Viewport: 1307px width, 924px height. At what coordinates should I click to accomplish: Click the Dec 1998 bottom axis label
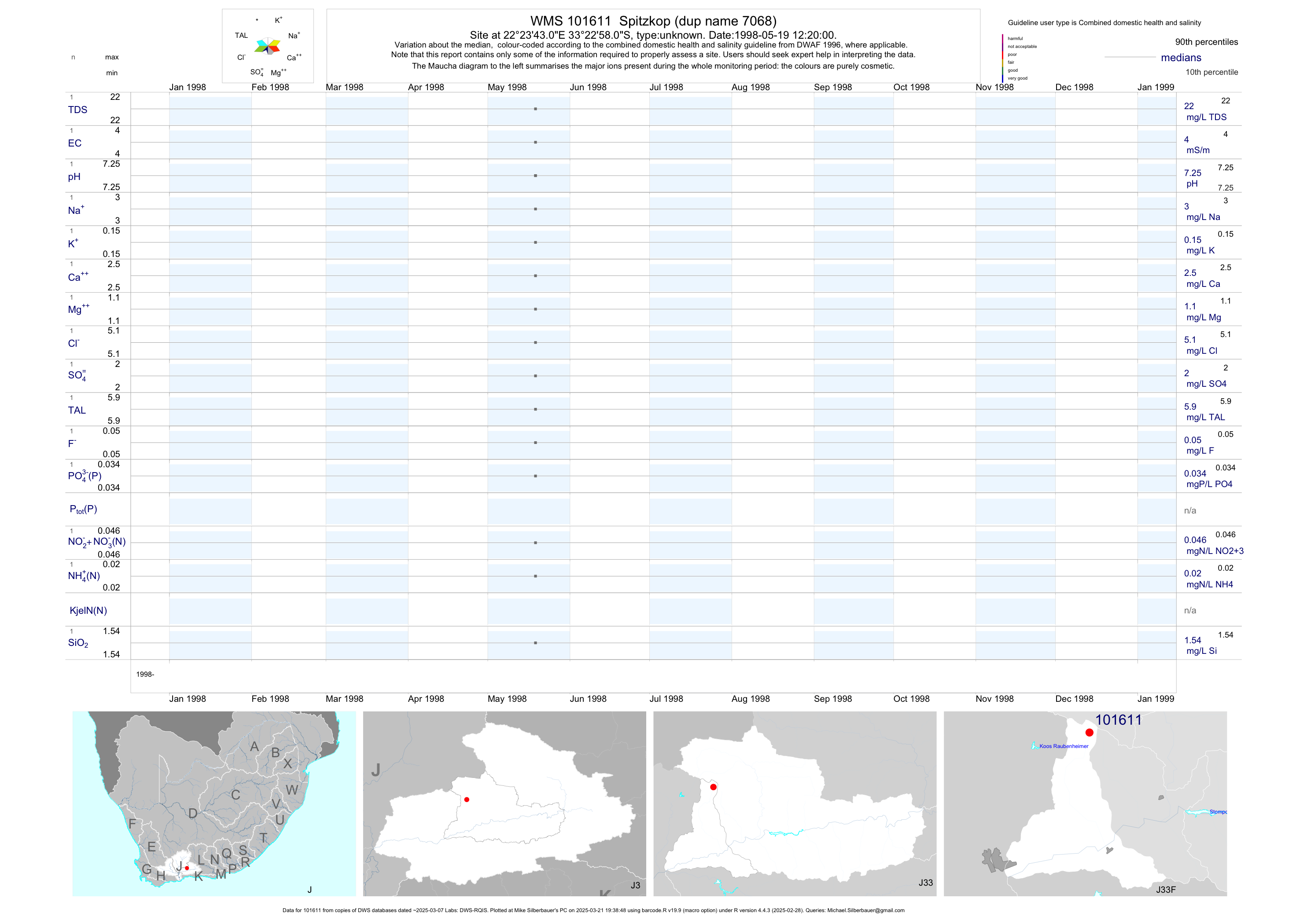(x=1074, y=699)
